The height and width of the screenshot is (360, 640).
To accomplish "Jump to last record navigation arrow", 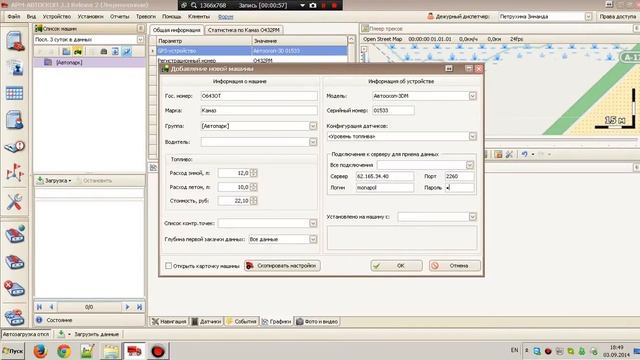I will pyautogui.click(x=140, y=307).
